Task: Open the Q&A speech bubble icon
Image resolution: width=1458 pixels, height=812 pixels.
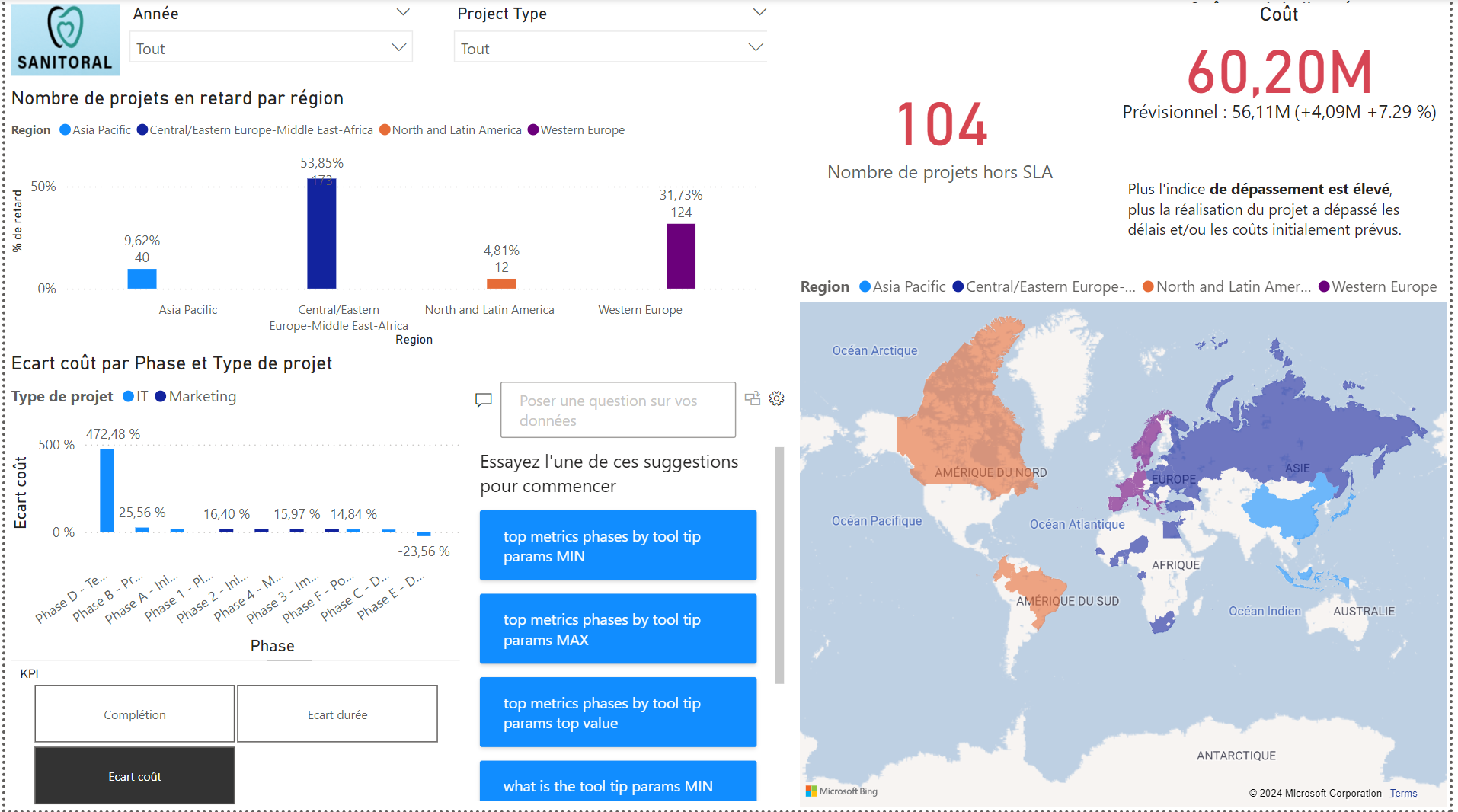Action: coord(484,399)
